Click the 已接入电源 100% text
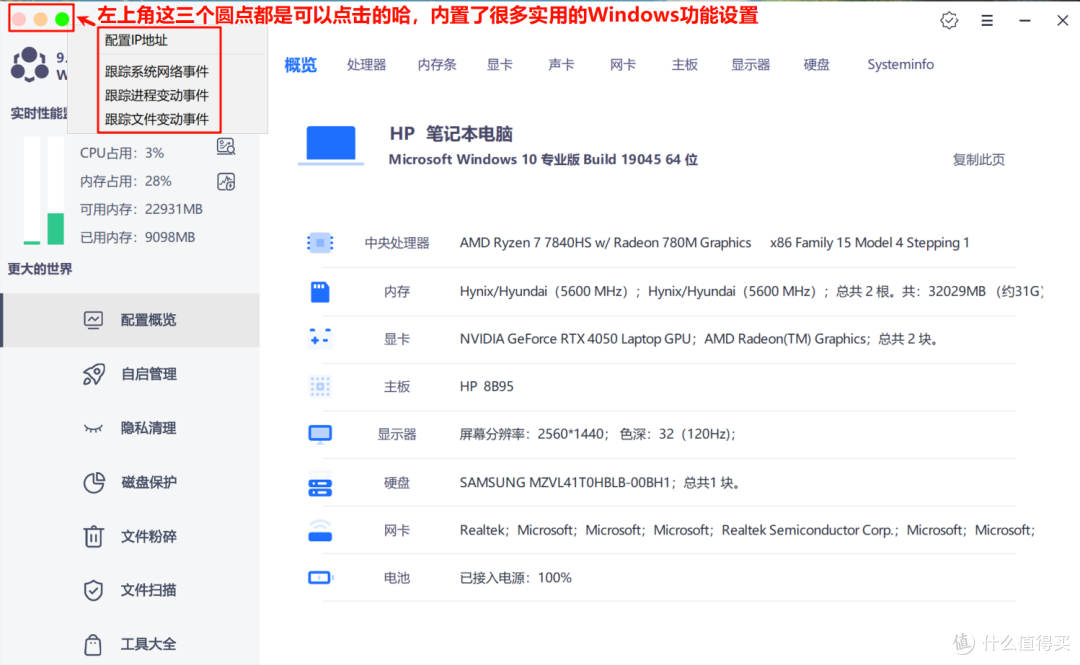Image resolution: width=1080 pixels, height=665 pixels. tap(515, 577)
